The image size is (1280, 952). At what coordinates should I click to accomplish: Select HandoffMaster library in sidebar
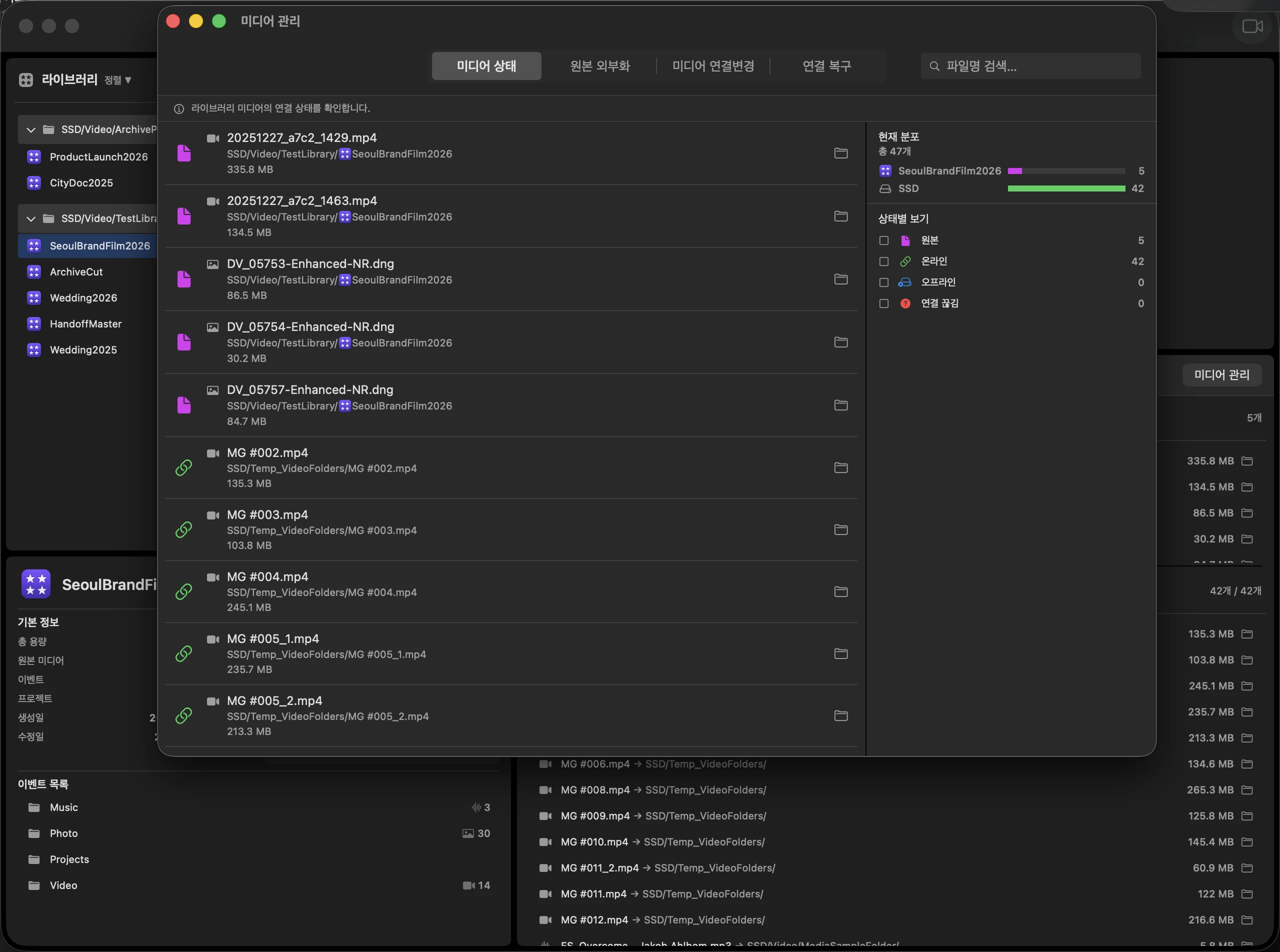pyautogui.click(x=87, y=324)
